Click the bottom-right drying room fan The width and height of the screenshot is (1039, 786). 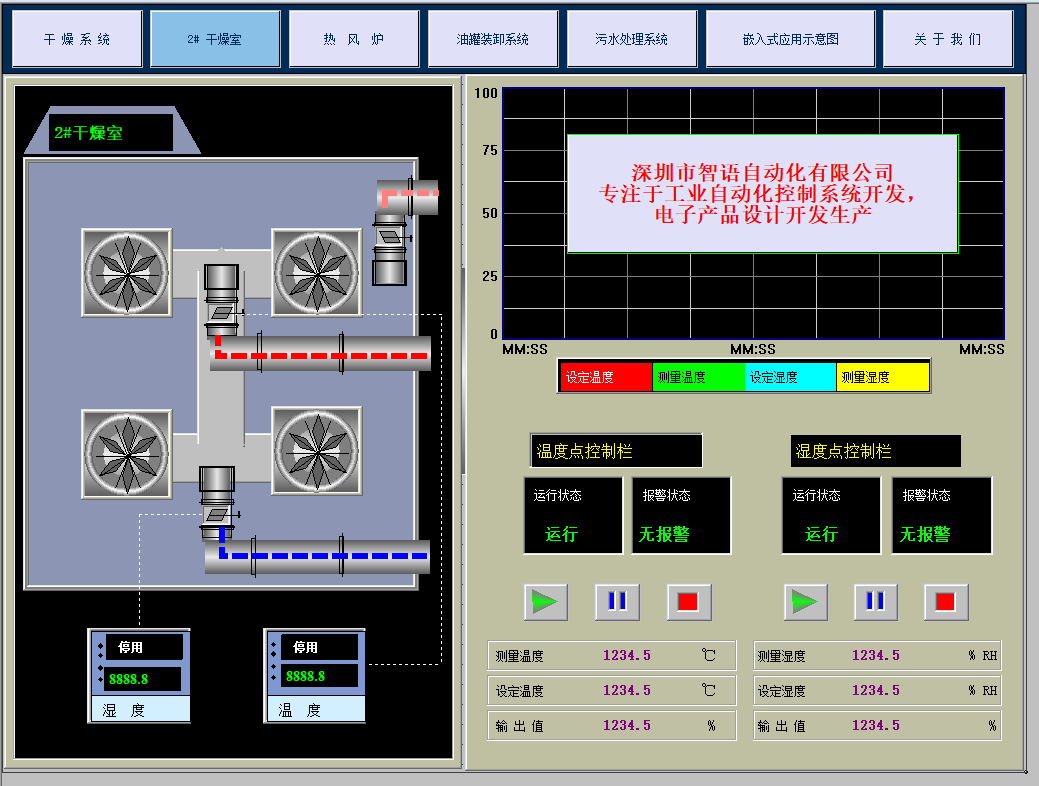point(317,451)
